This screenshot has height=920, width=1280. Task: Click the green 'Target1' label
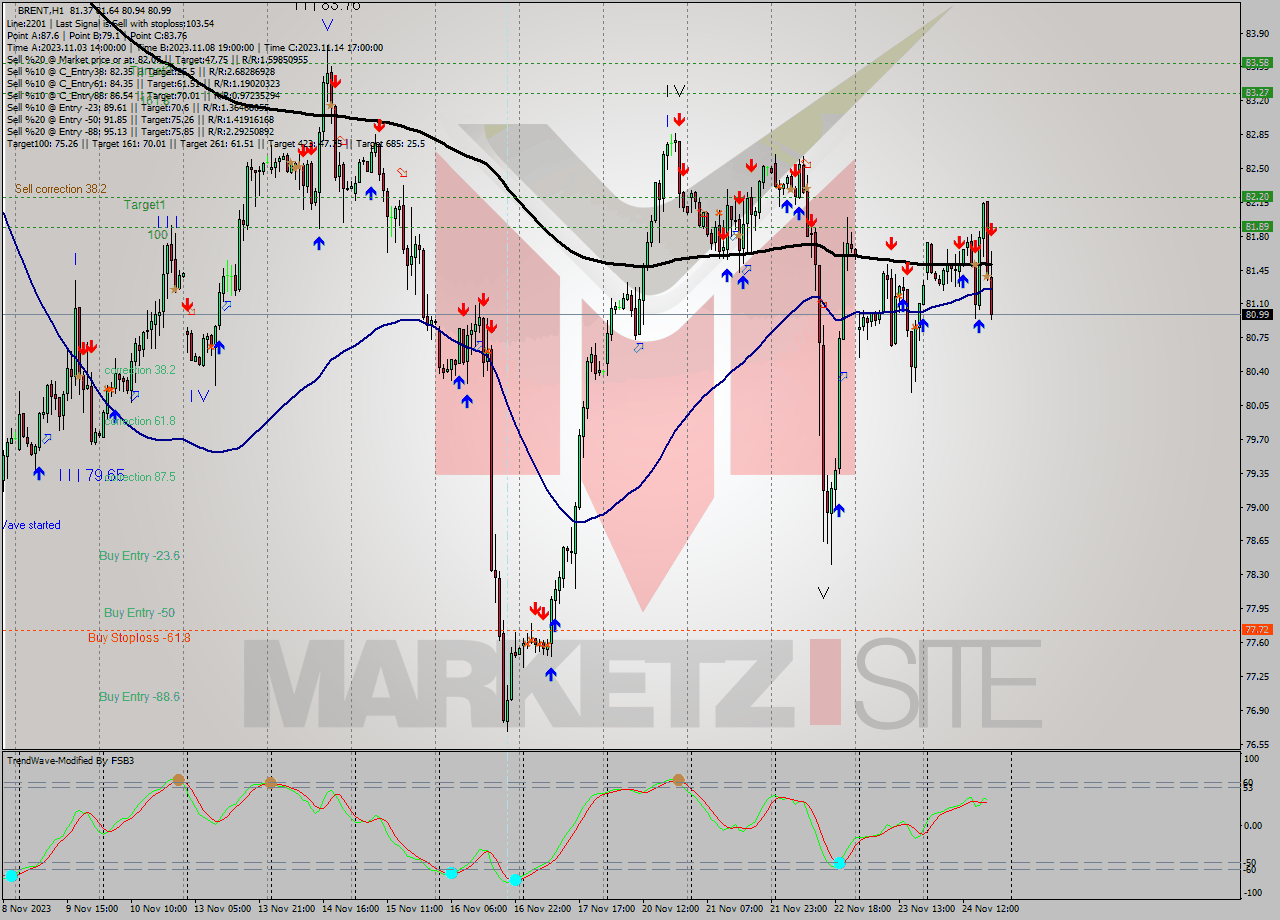[145, 204]
